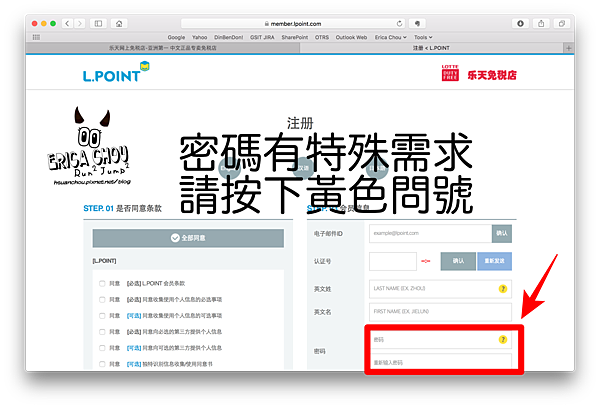
Task: Click the 密码 password input field
Action: [440, 339]
